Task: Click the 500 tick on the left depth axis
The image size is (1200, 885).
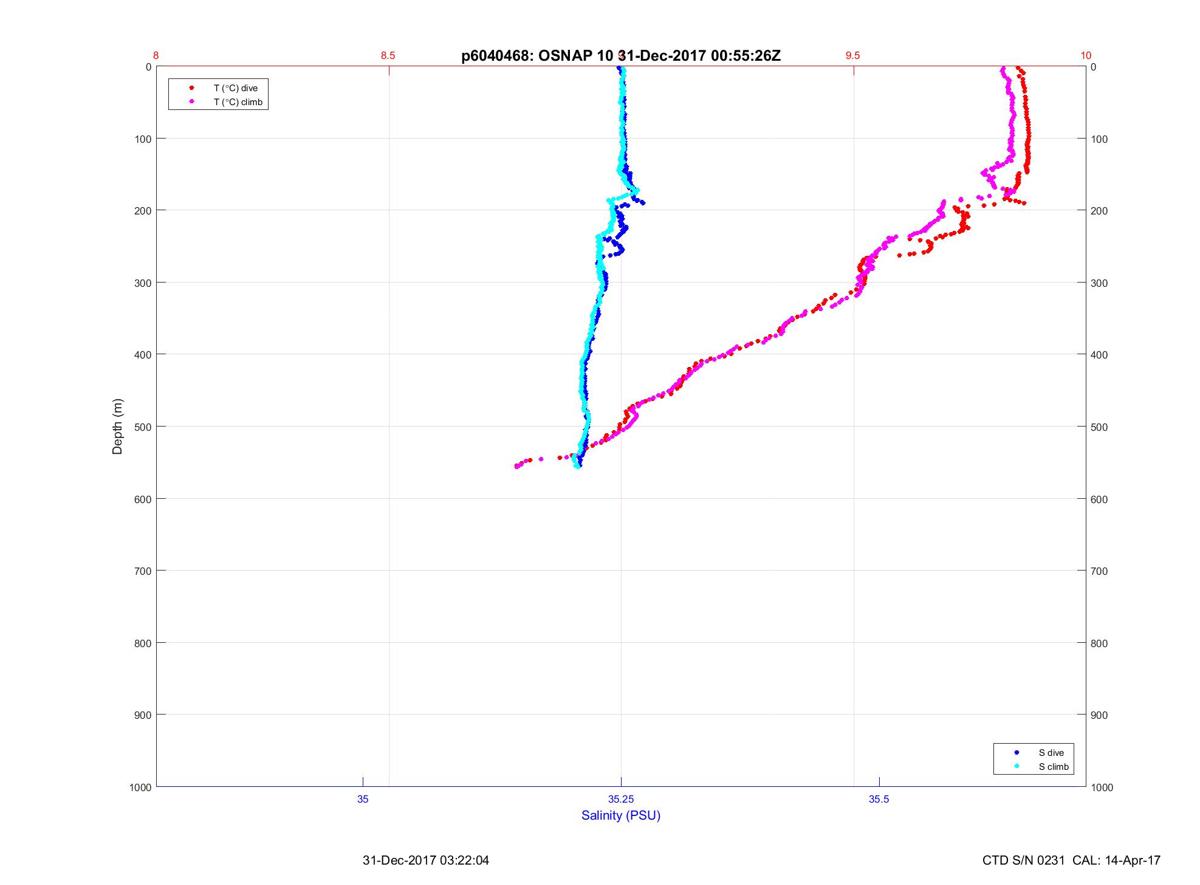Action: [142, 427]
